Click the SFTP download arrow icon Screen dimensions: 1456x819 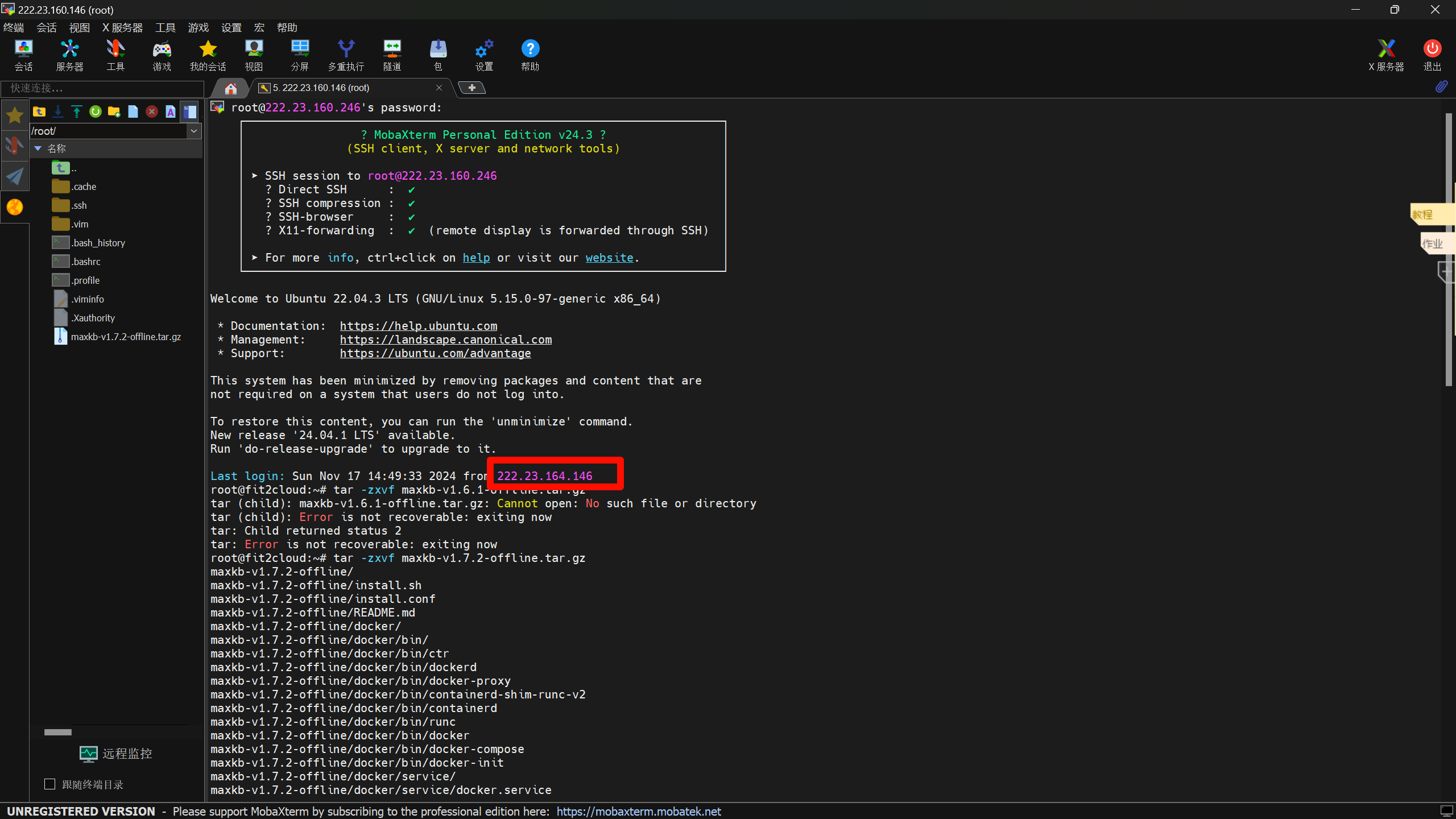tap(58, 112)
